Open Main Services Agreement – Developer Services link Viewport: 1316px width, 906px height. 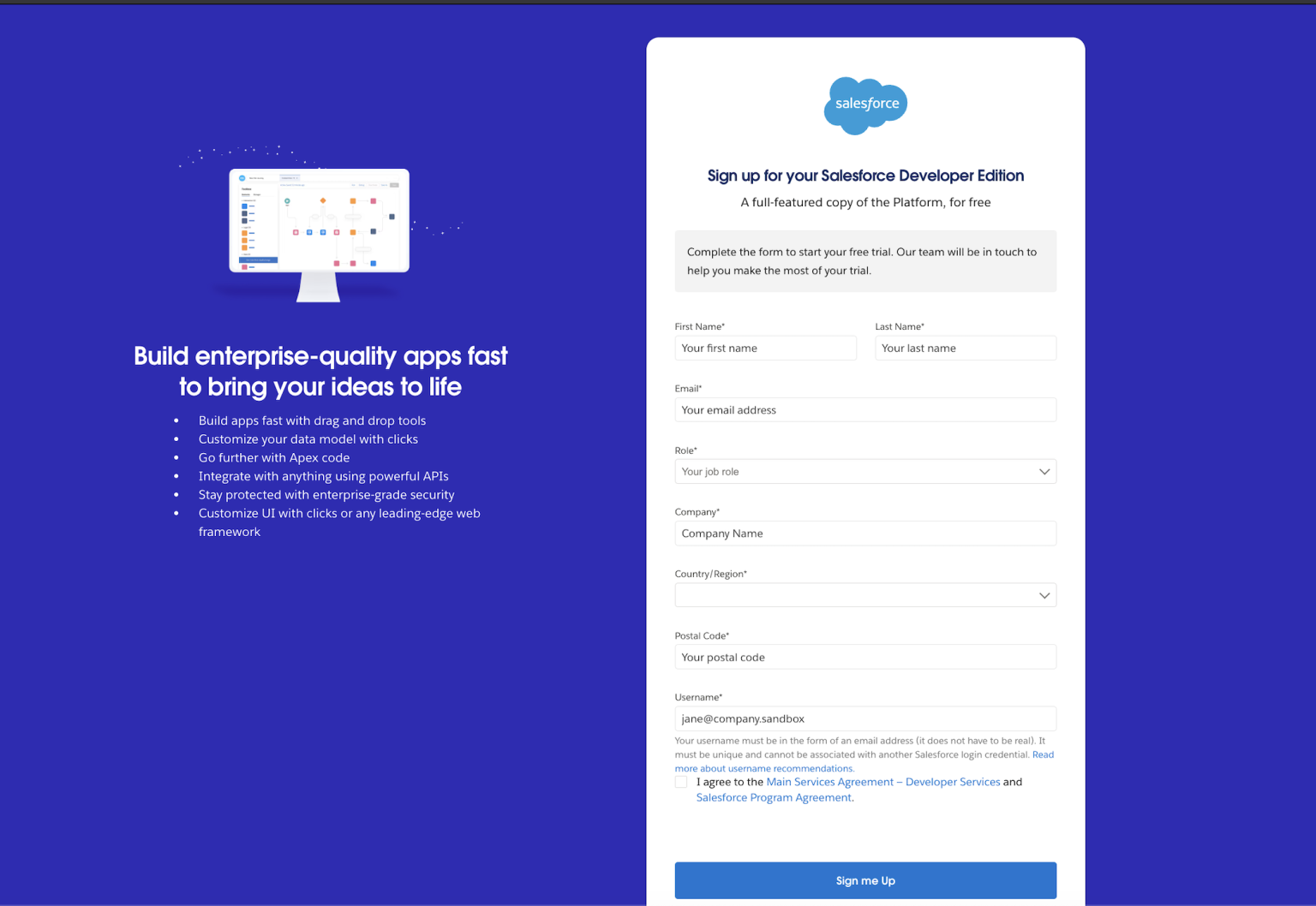882,782
